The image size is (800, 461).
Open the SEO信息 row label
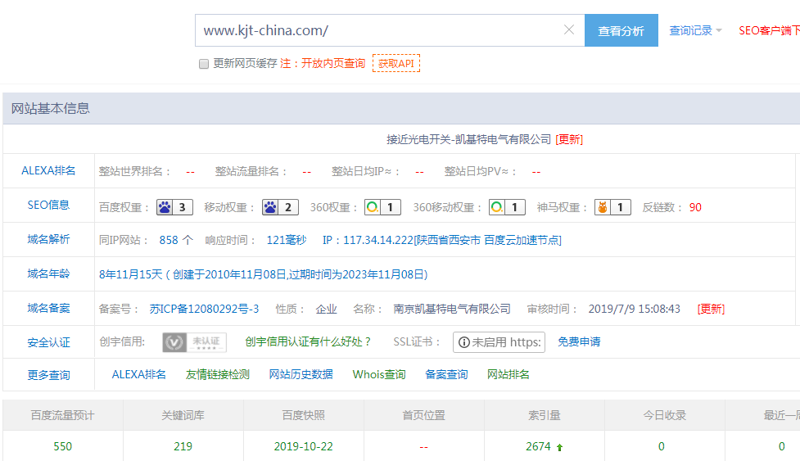tap(48, 205)
